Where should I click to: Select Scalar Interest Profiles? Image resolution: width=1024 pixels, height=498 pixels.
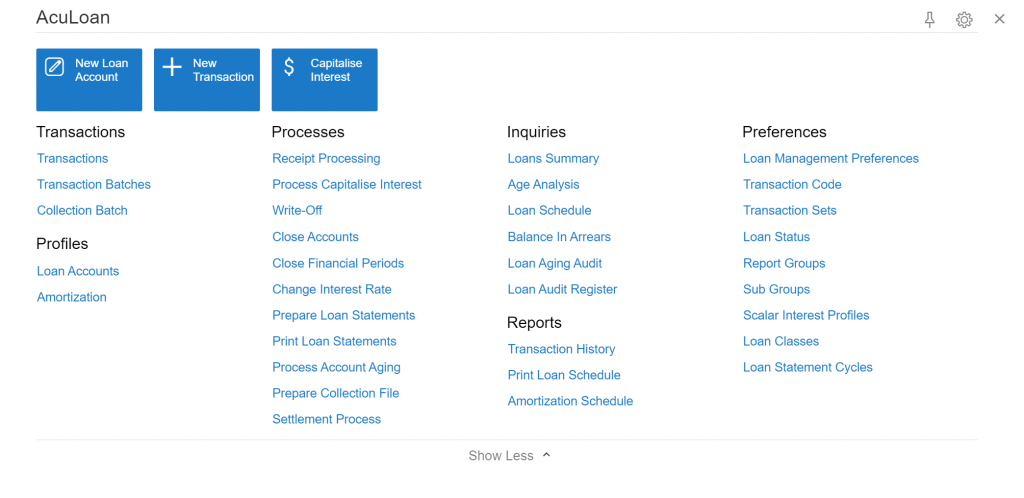[x=806, y=315]
